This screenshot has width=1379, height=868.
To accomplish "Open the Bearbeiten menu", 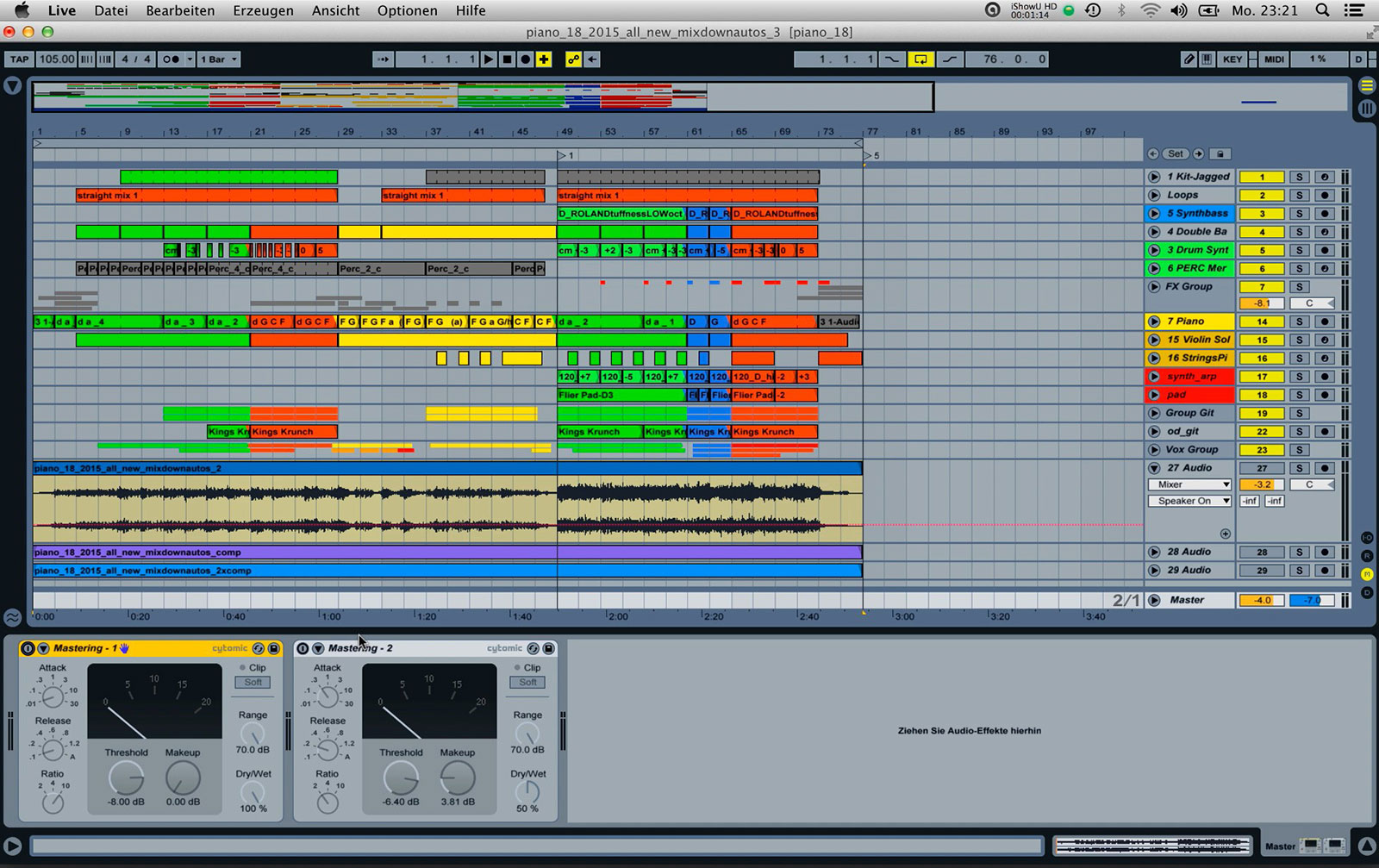I will click(180, 10).
